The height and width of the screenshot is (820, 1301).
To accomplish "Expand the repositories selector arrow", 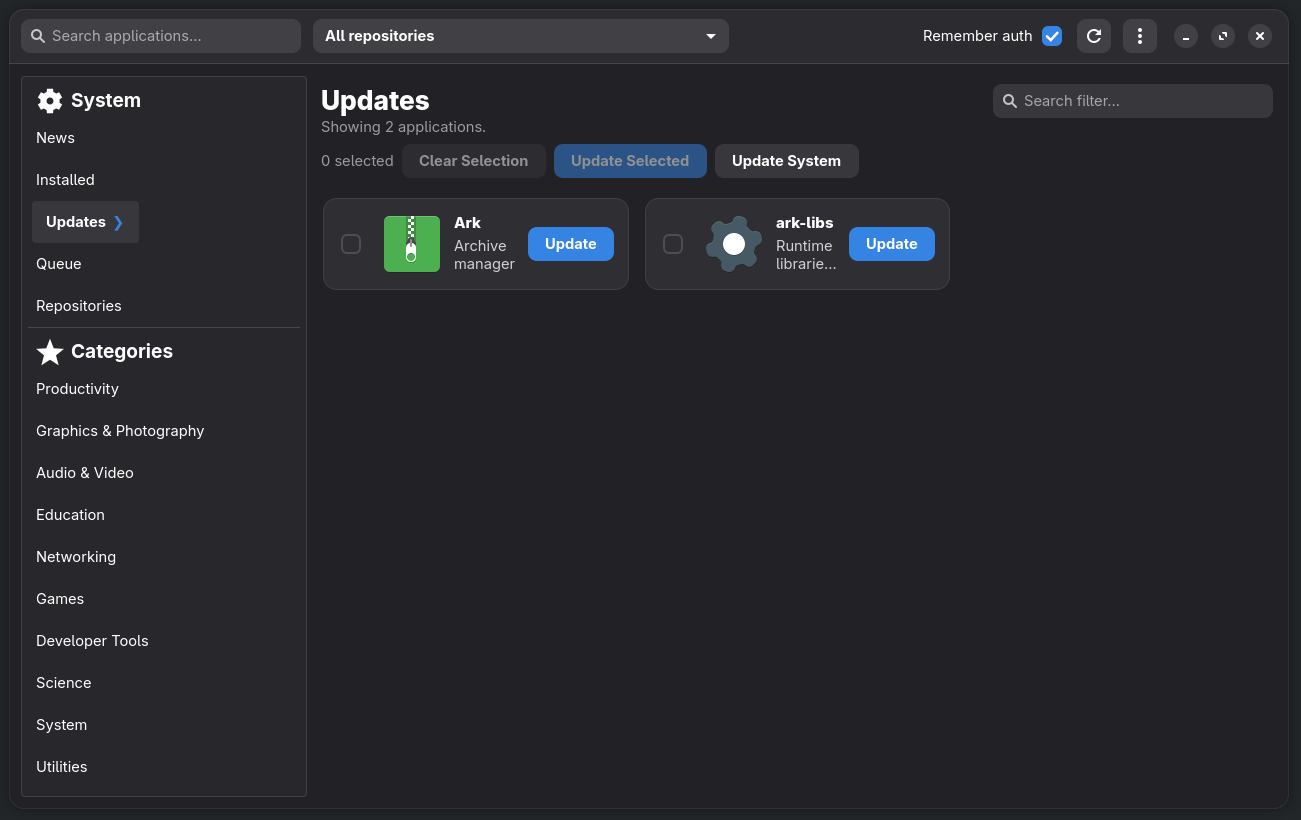I will pyautogui.click(x=710, y=35).
